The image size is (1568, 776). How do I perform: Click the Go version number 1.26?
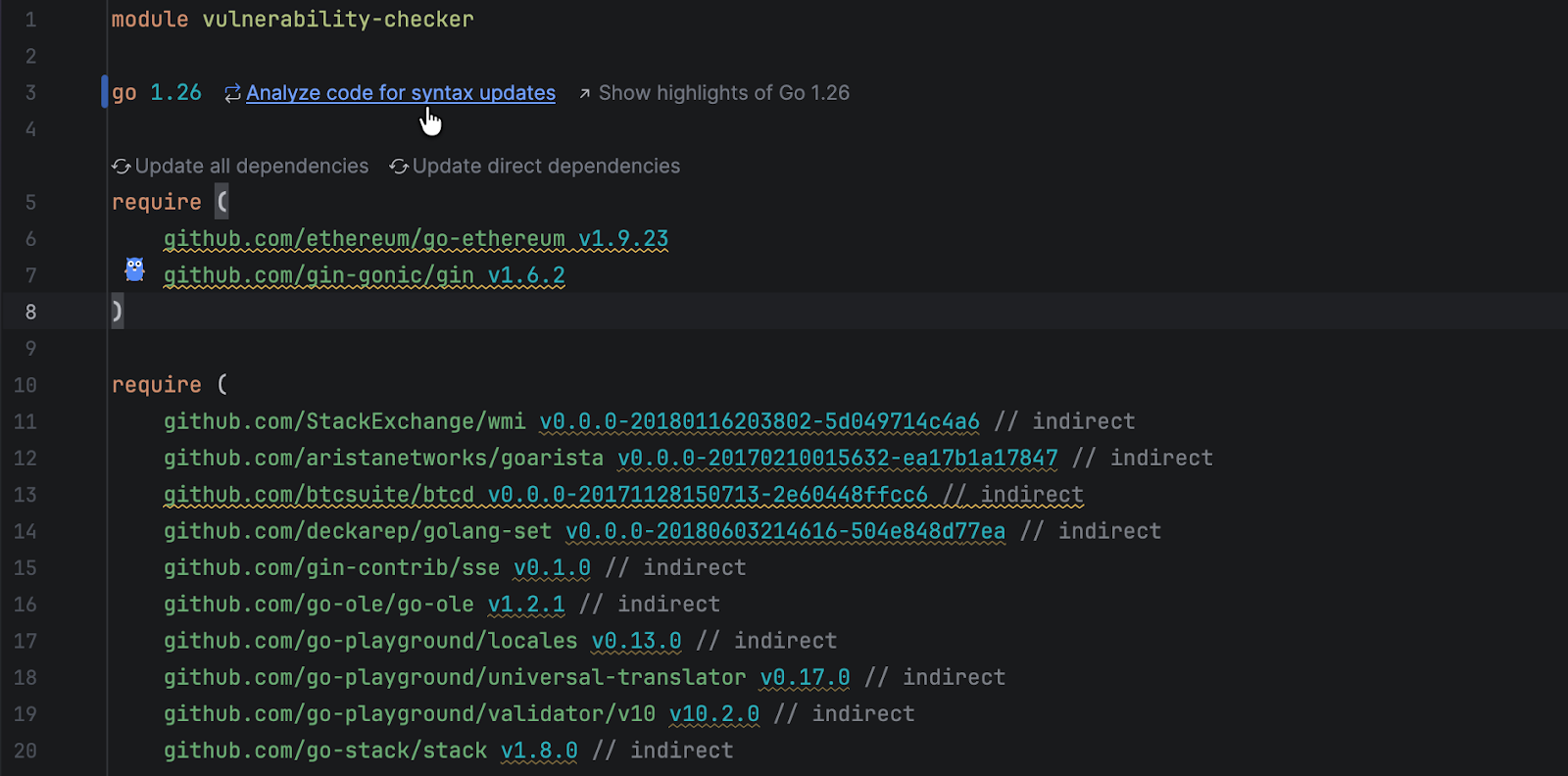175,93
